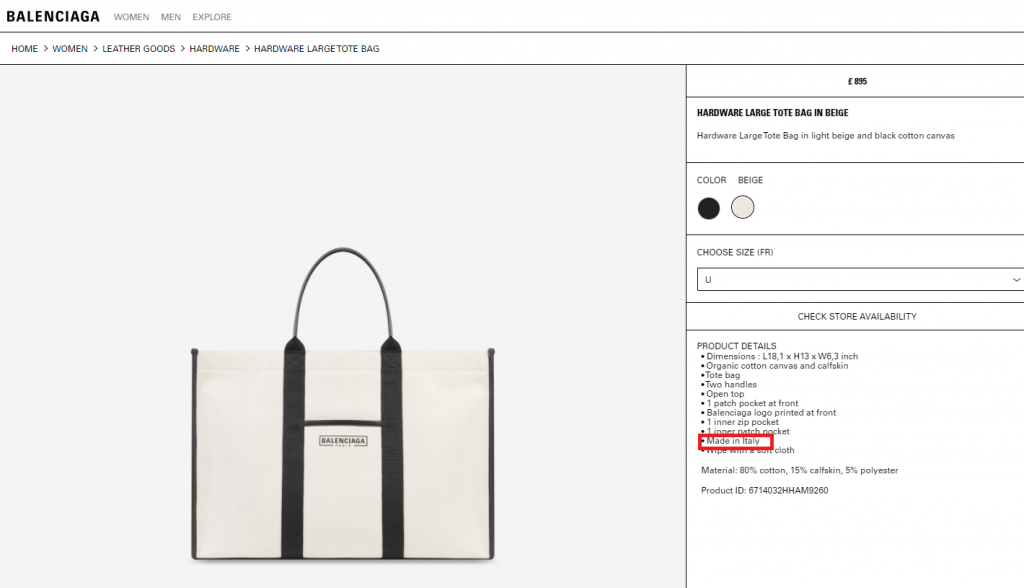
Task: Go to the Women breadcrumb link
Action: [70, 49]
